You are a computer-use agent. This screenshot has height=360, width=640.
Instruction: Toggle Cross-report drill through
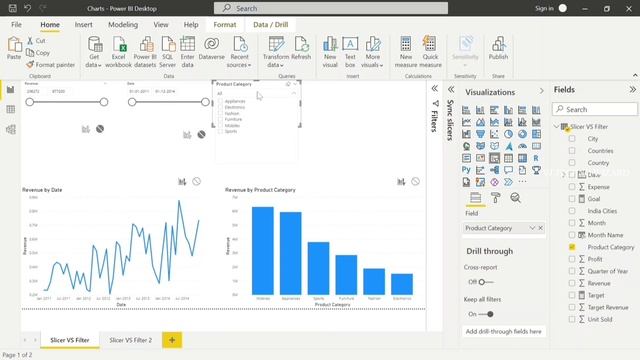486,282
